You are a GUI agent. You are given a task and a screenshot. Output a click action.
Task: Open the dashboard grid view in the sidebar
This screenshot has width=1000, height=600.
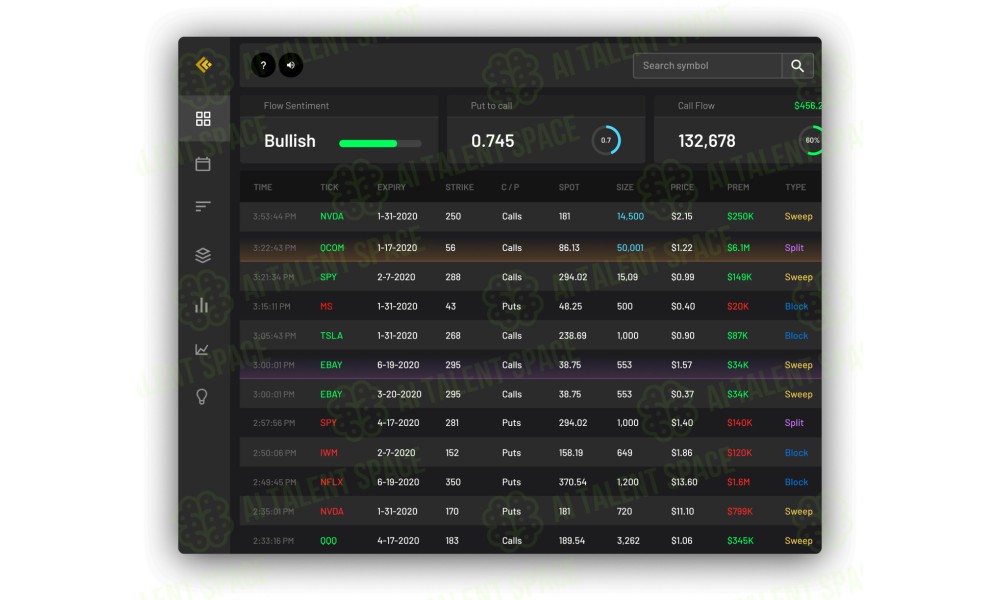203,119
